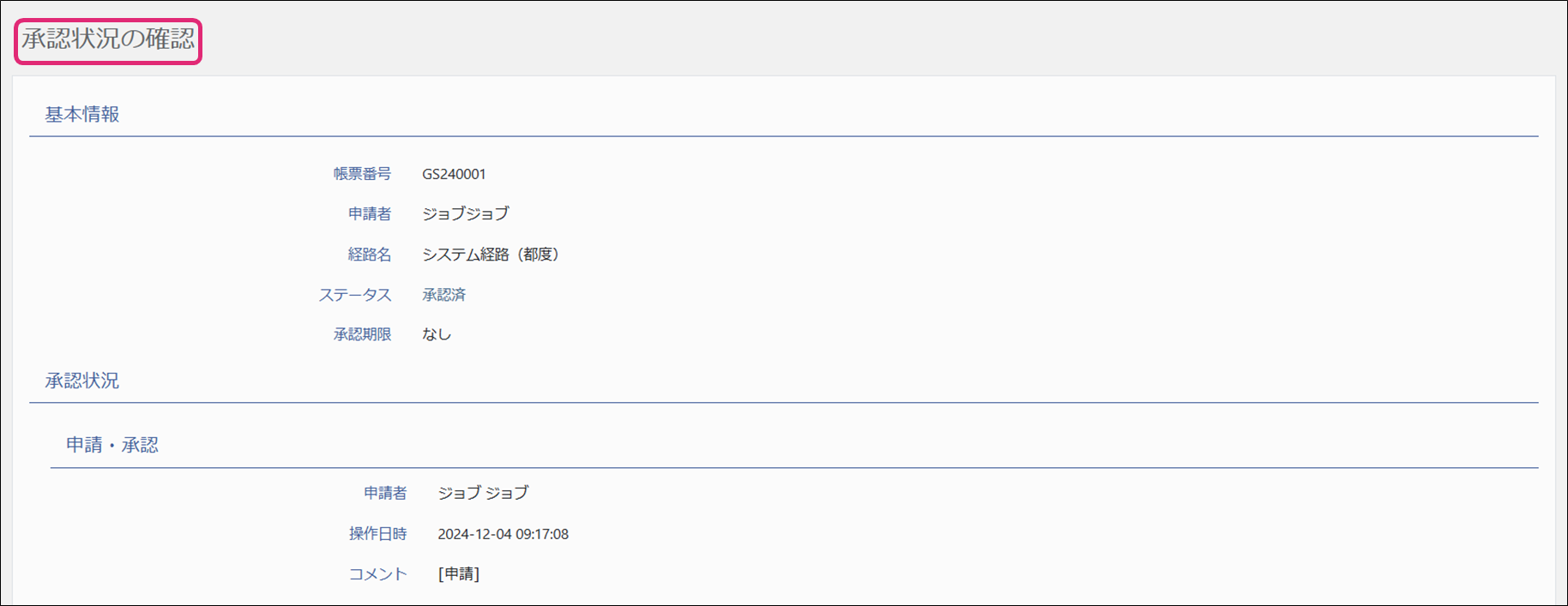Click applicant name ジョブジョブ in 基本情報
The image size is (1568, 606).
pos(465,214)
